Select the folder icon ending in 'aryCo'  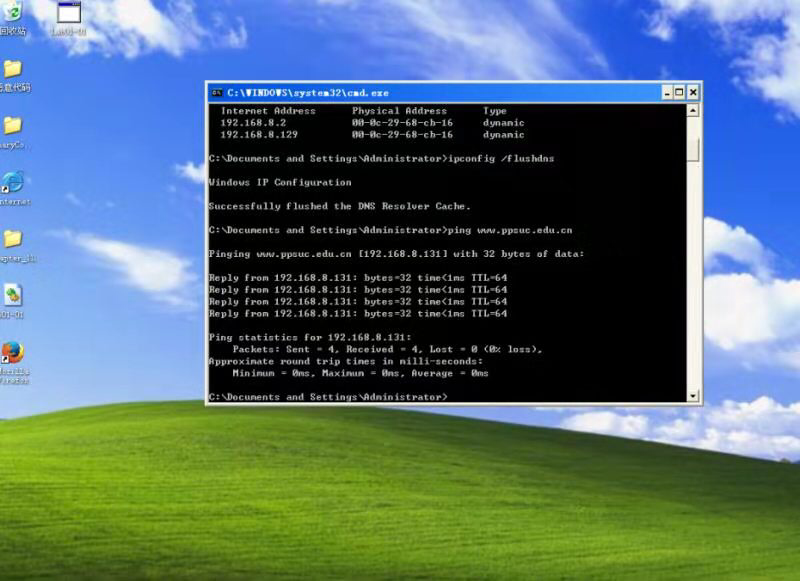13,125
